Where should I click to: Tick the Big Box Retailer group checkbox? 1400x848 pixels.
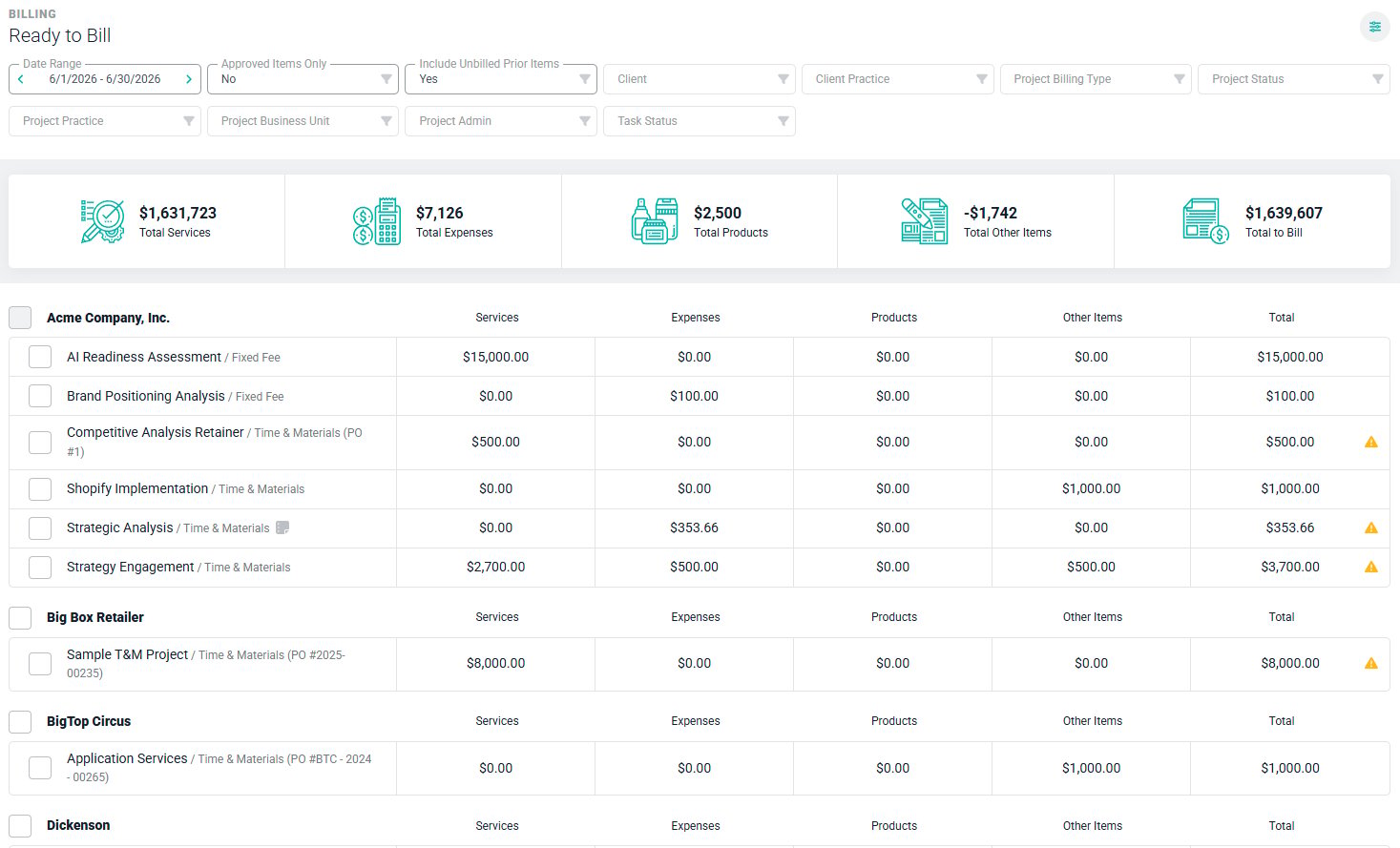pyautogui.click(x=20, y=617)
